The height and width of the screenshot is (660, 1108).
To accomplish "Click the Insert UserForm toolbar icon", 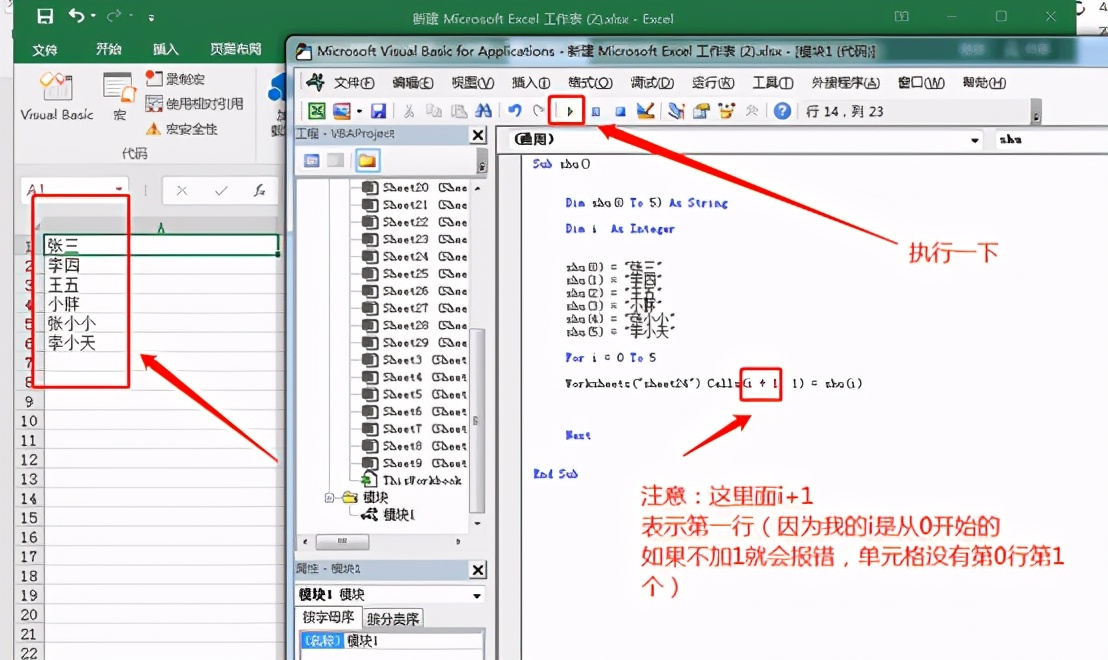I will click(x=342, y=111).
